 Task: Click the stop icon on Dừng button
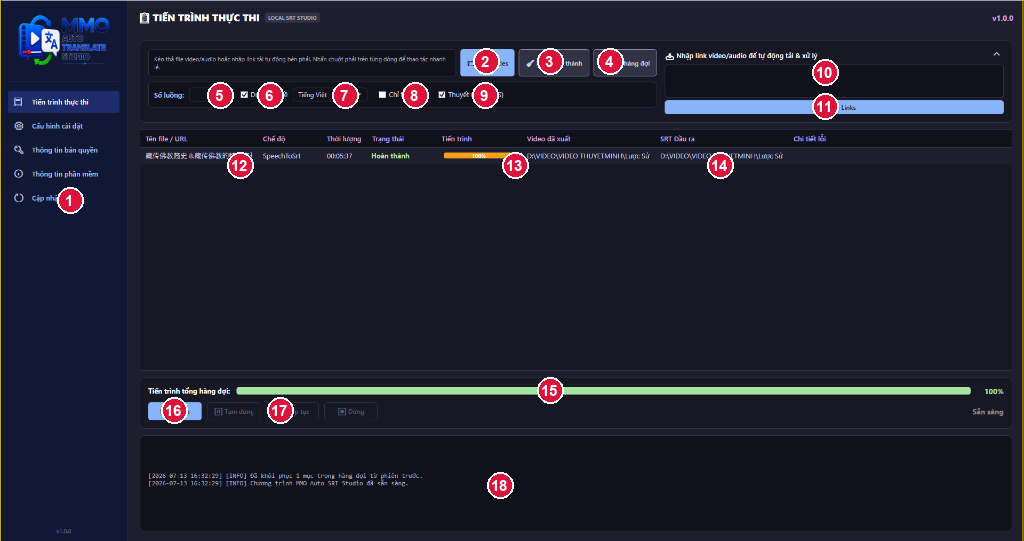pyautogui.click(x=342, y=412)
